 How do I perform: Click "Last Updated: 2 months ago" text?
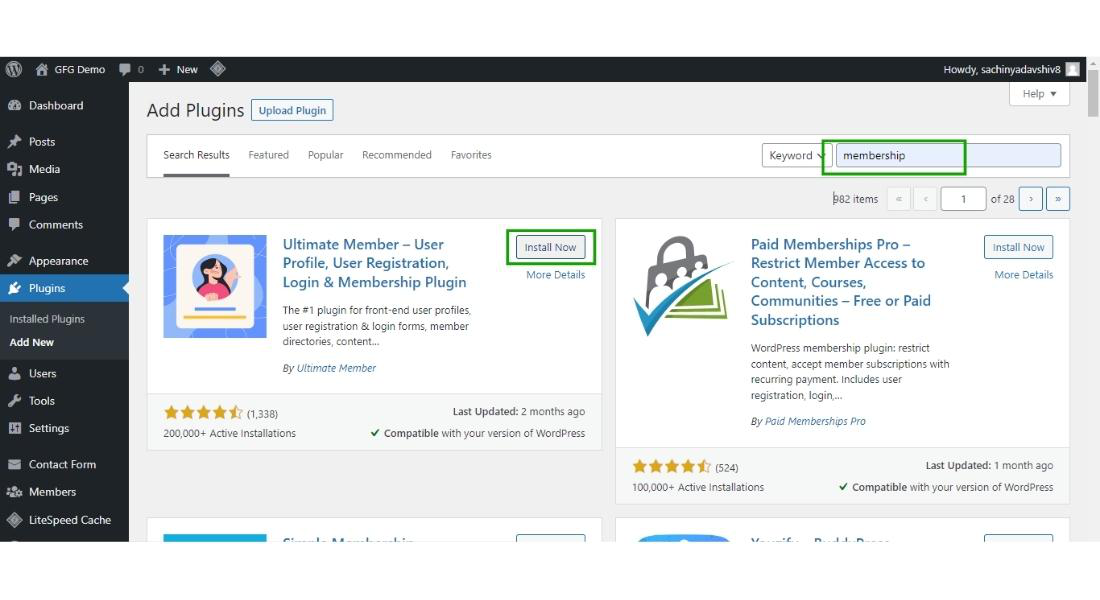[x=518, y=412]
